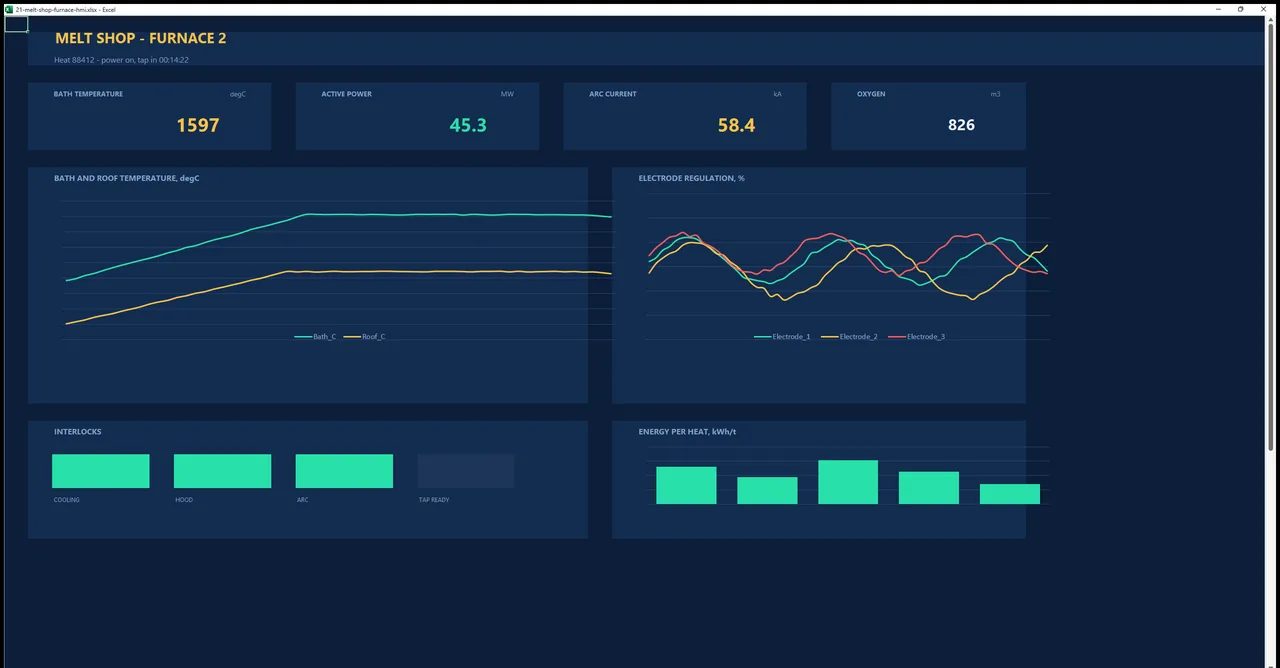Click the green block above the HOOD label
Viewport: 1280px width, 668px height.
(222, 471)
